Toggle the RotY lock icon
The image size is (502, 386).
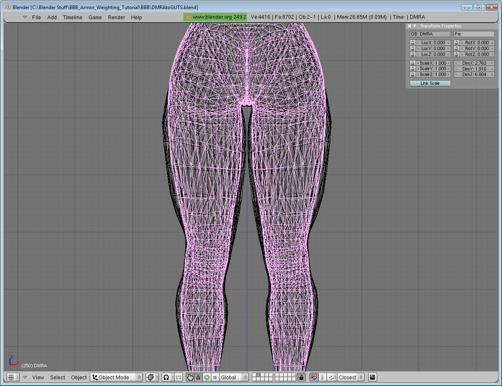(457, 48)
